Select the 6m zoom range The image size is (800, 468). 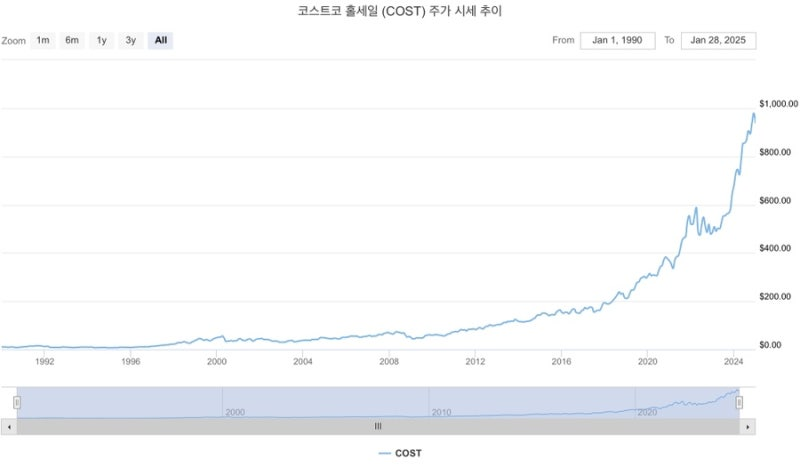click(72, 40)
